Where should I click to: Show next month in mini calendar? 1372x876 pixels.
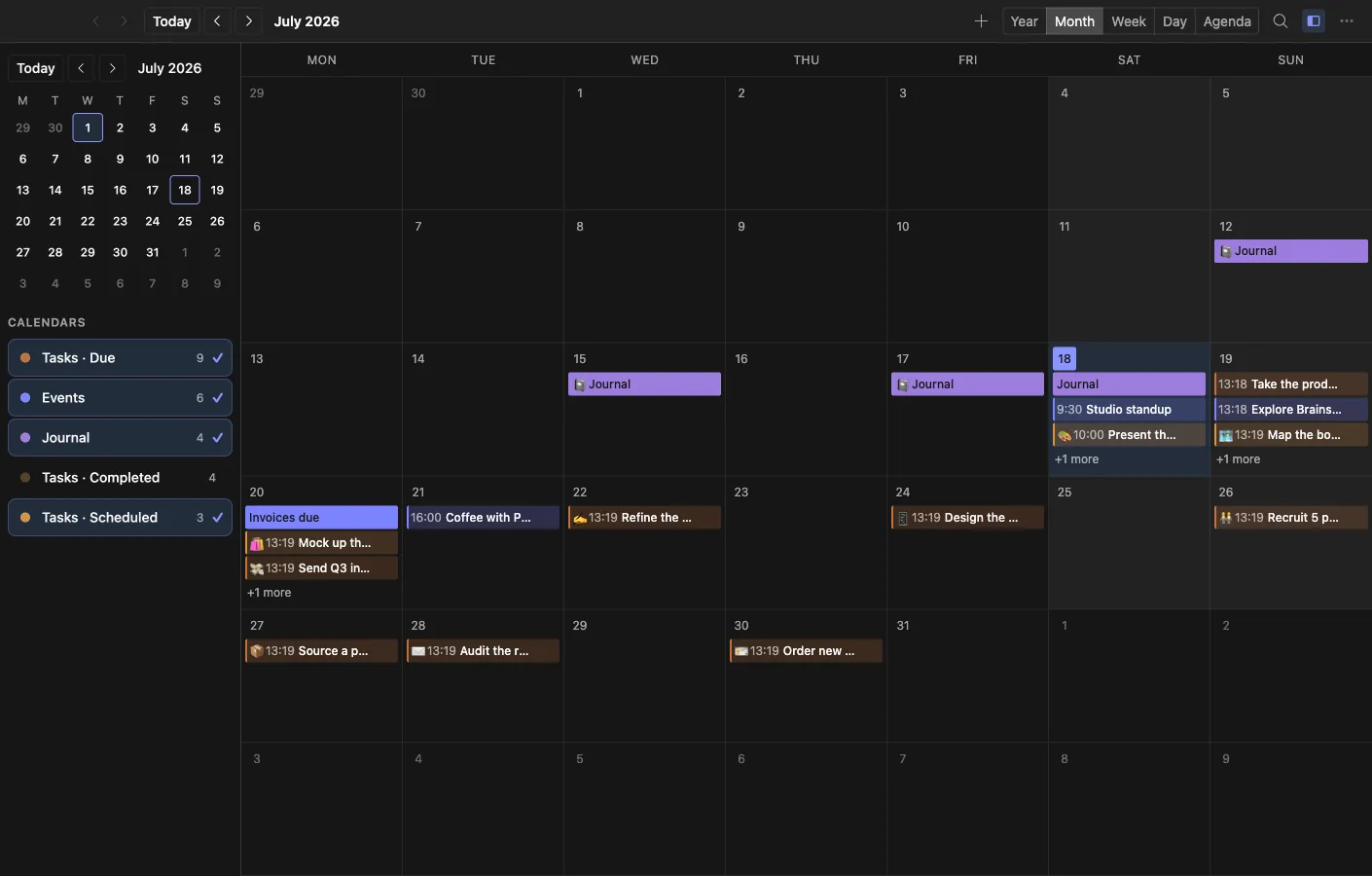pyautogui.click(x=113, y=68)
